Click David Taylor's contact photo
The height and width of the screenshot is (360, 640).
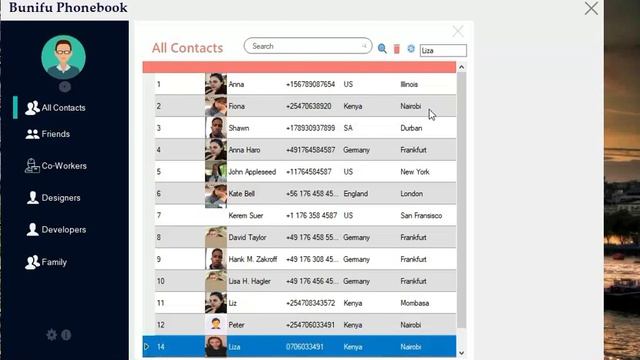tap(216, 237)
